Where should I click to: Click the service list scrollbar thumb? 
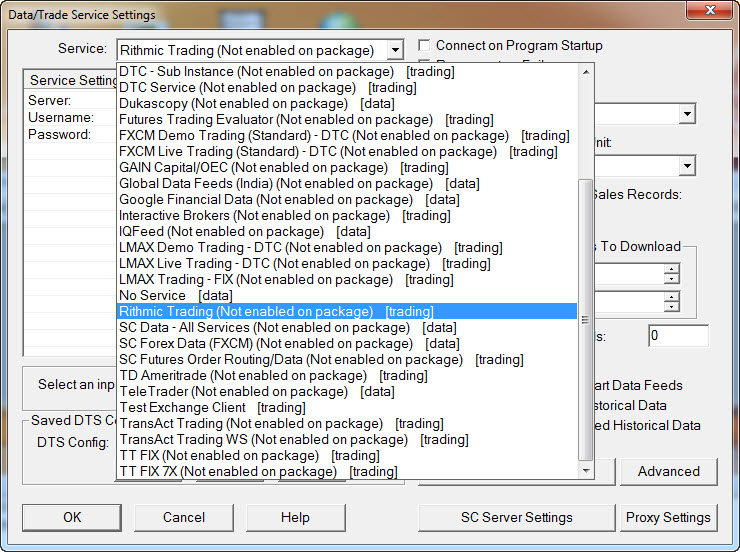(x=586, y=319)
